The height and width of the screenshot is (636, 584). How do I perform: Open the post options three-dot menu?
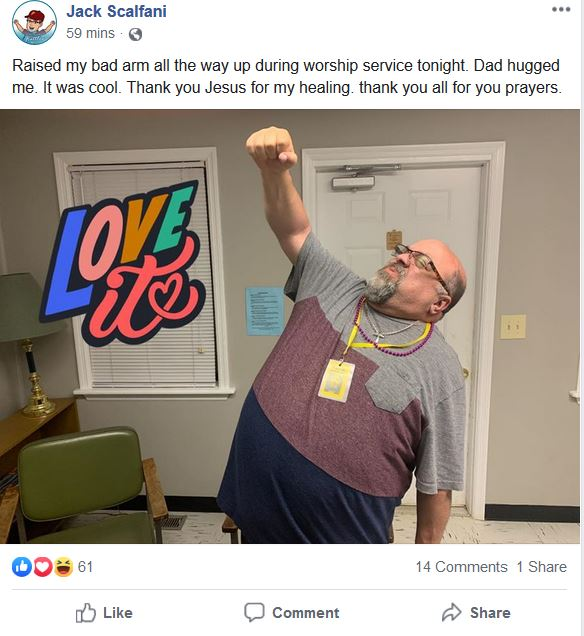click(561, 9)
